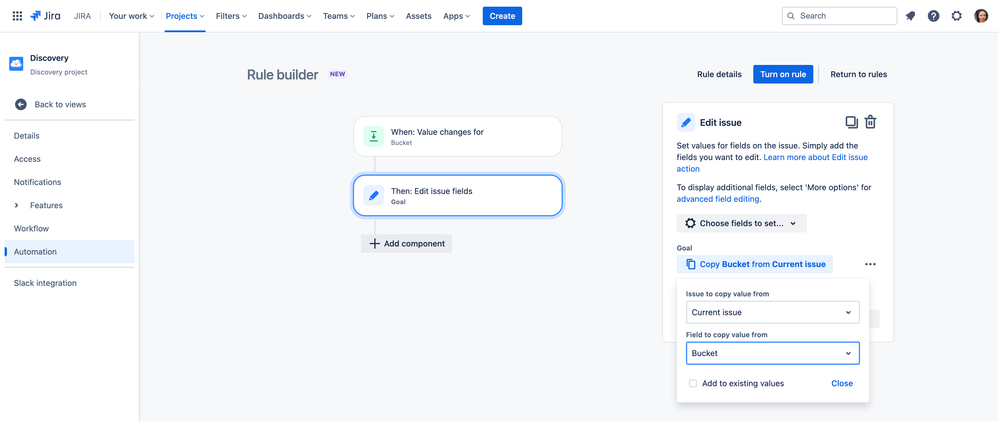Open the Issue to copy value from dropdown
998x421 pixels.
[x=773, y=312]
